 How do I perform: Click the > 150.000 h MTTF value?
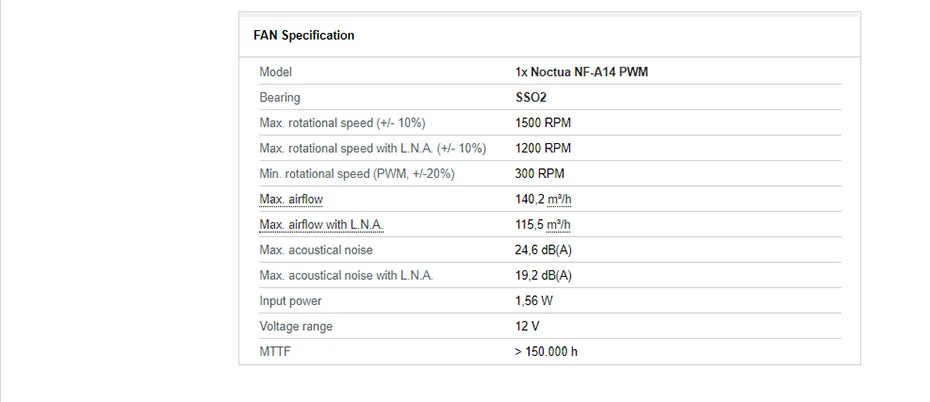tap(547, 352)
